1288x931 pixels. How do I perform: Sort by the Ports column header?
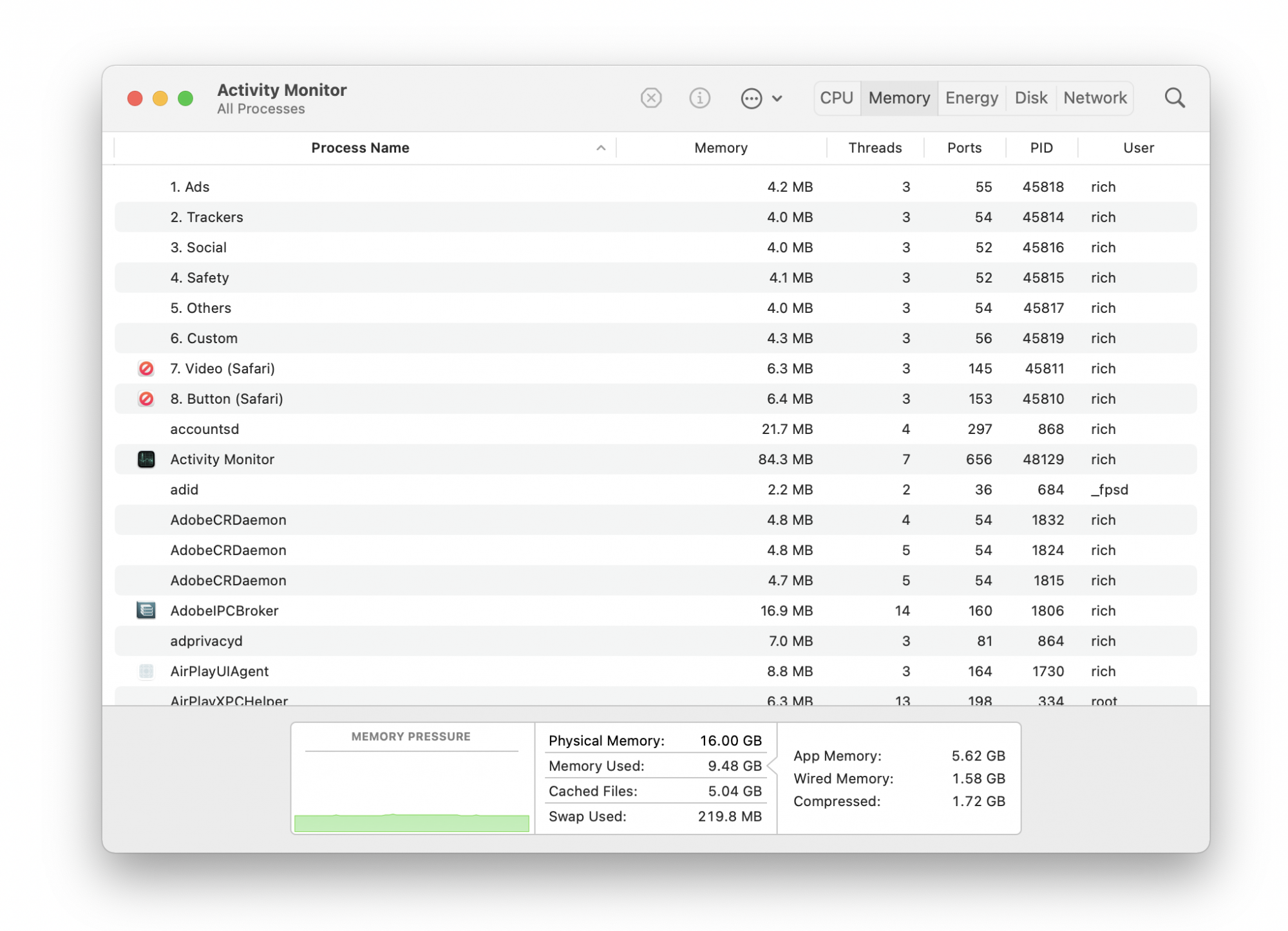point(964,147)
